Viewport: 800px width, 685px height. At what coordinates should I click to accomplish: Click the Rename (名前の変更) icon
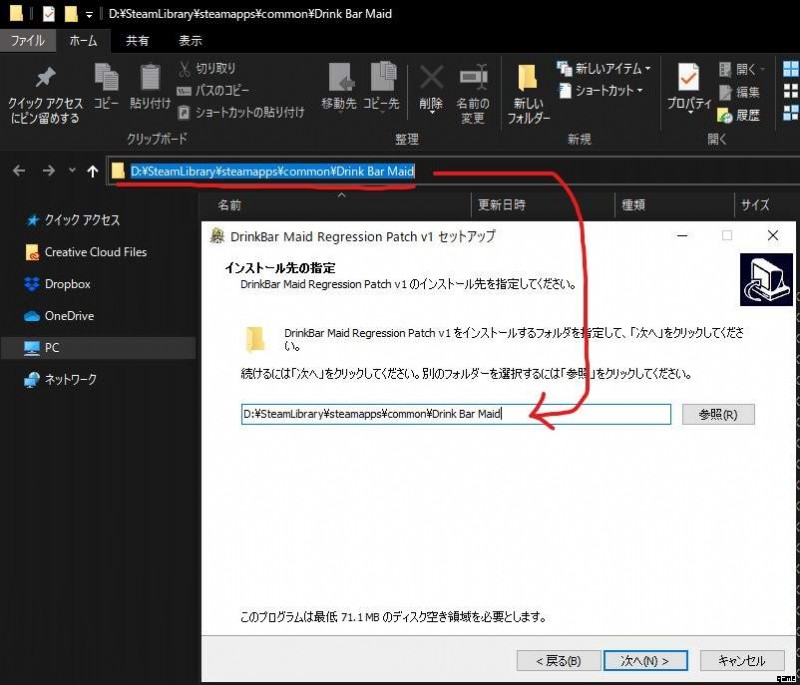pos(473,79)
